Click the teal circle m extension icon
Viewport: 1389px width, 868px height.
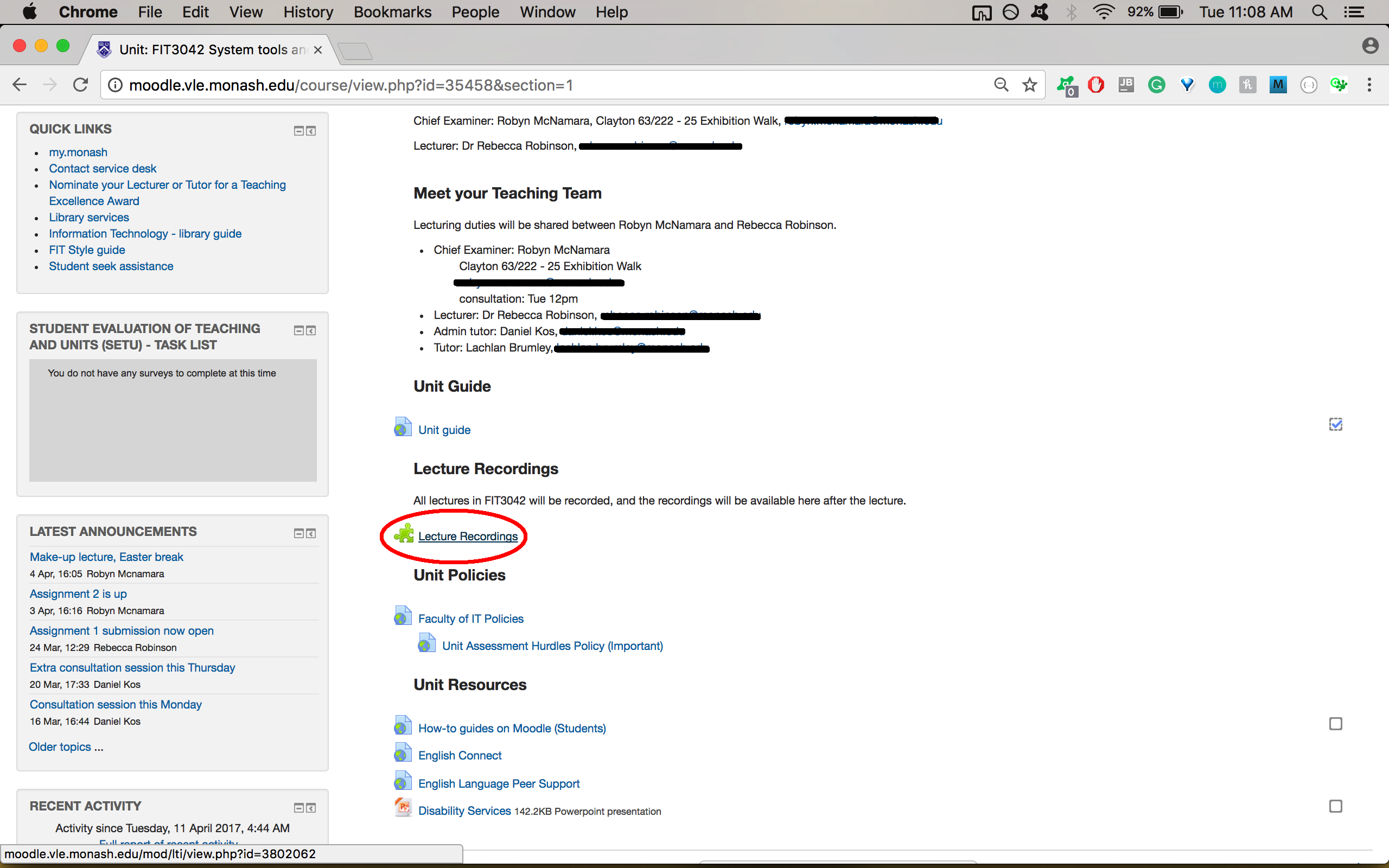(1217, 85)
